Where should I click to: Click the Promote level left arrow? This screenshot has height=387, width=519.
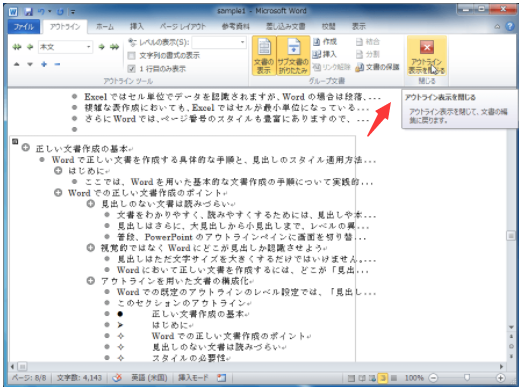(x=30, y=47)
